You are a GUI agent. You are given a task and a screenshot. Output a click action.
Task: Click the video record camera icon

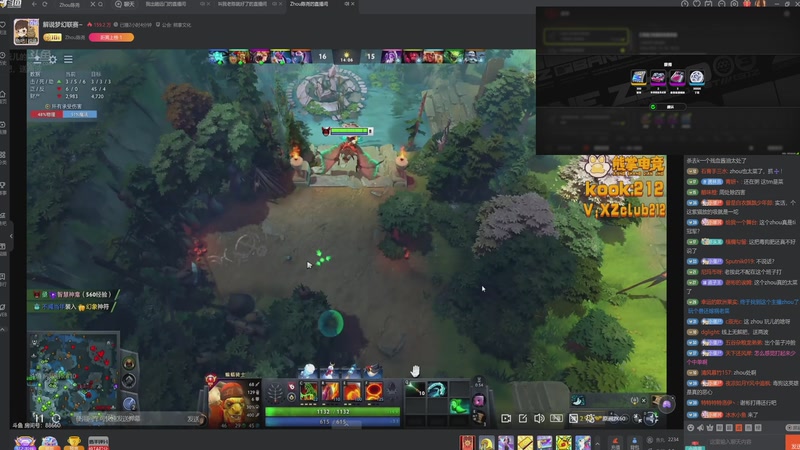[x=506, y=418]
